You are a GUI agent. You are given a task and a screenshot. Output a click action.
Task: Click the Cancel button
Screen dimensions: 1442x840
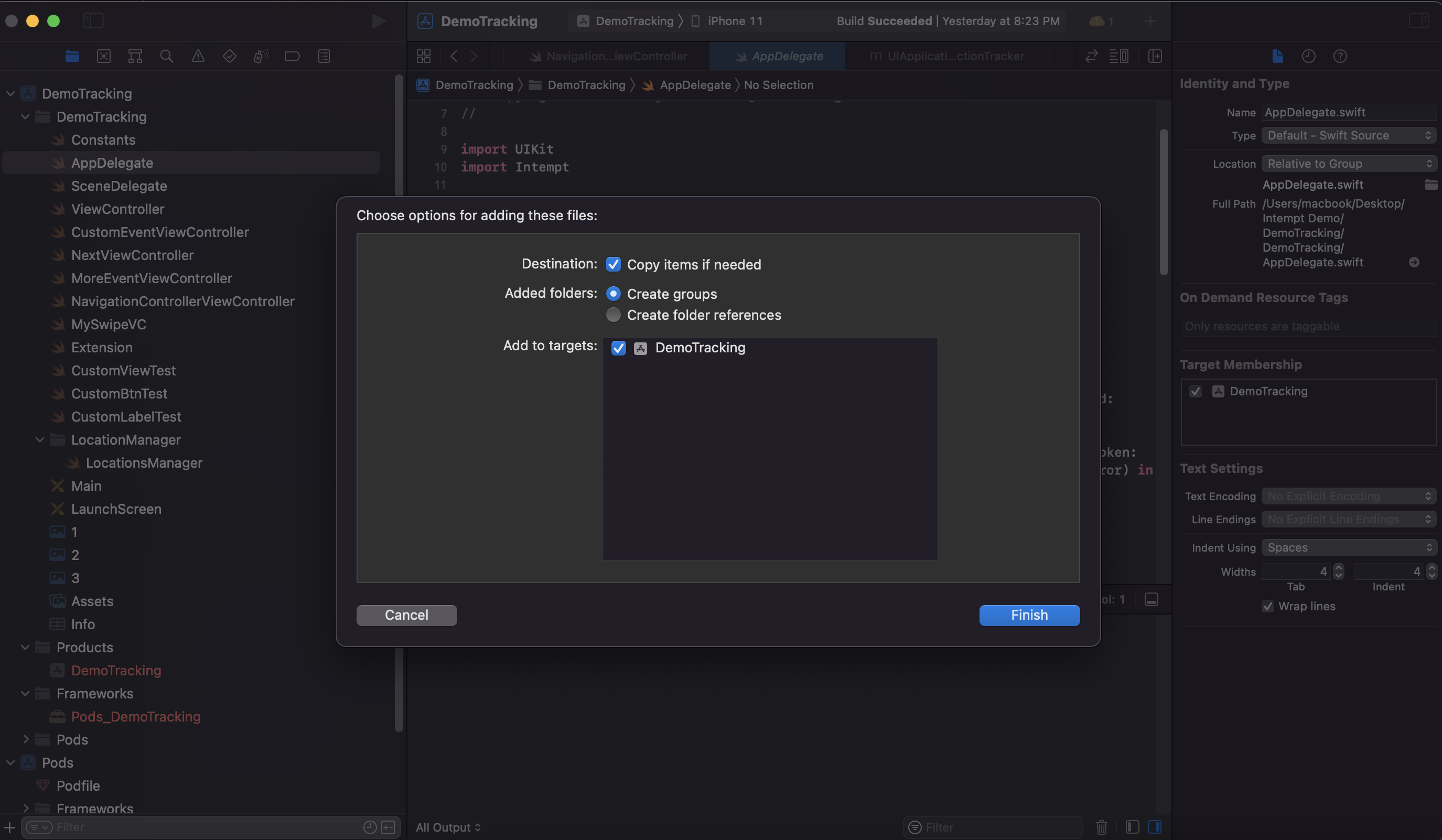pos(406,615)
